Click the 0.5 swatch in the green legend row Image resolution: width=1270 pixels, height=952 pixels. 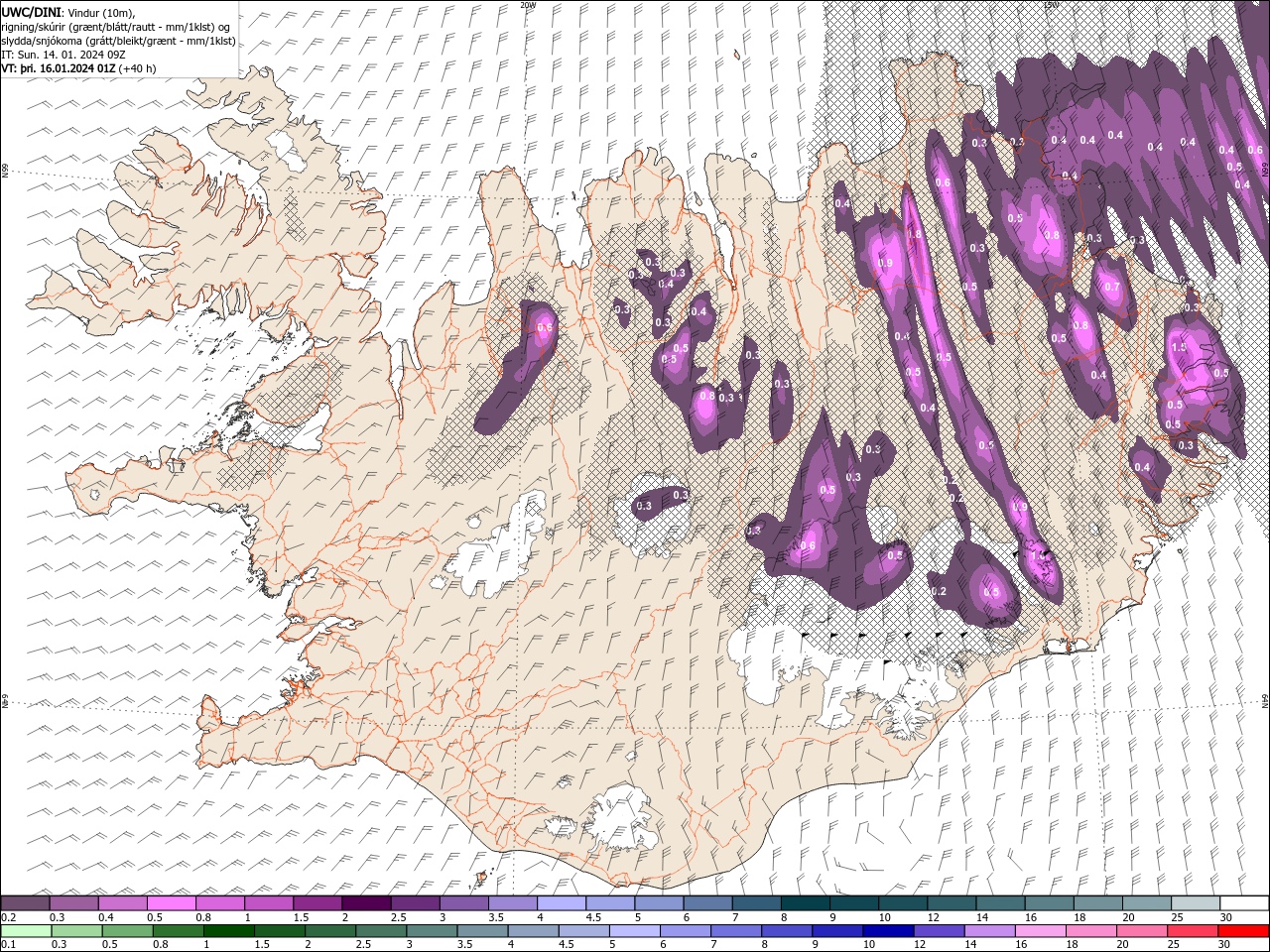click(127, 931)
